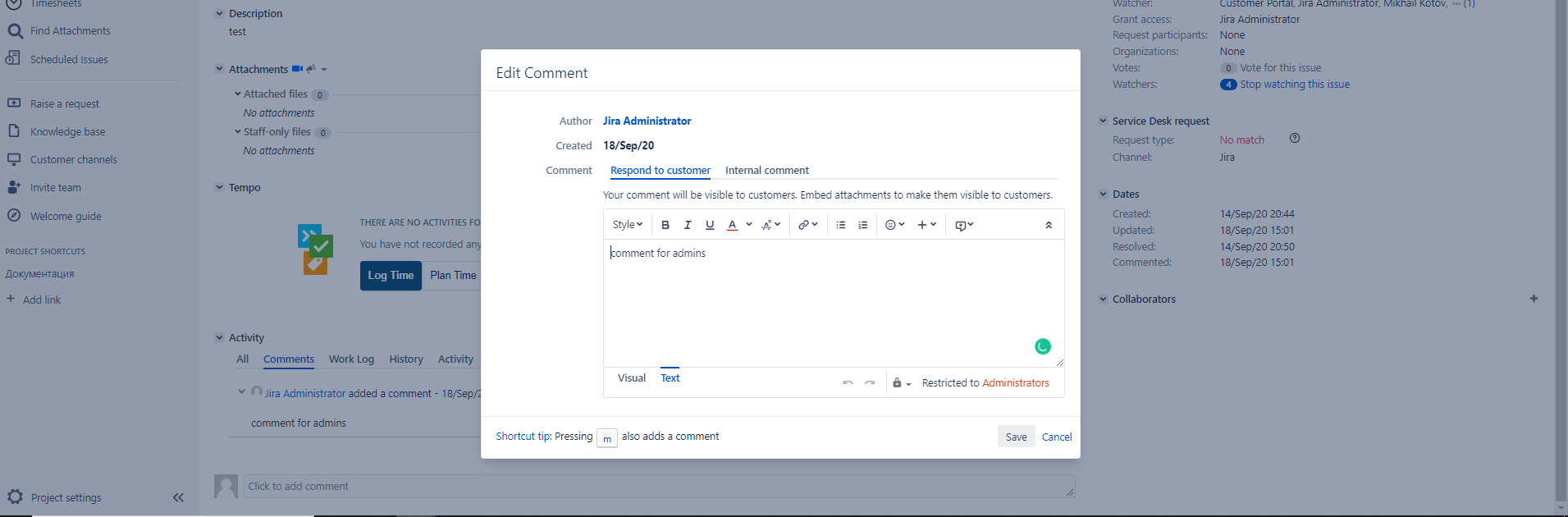Screen dimensions: 1568x517
Task: Select the Respond to customer tab
Action: [661, 171]
